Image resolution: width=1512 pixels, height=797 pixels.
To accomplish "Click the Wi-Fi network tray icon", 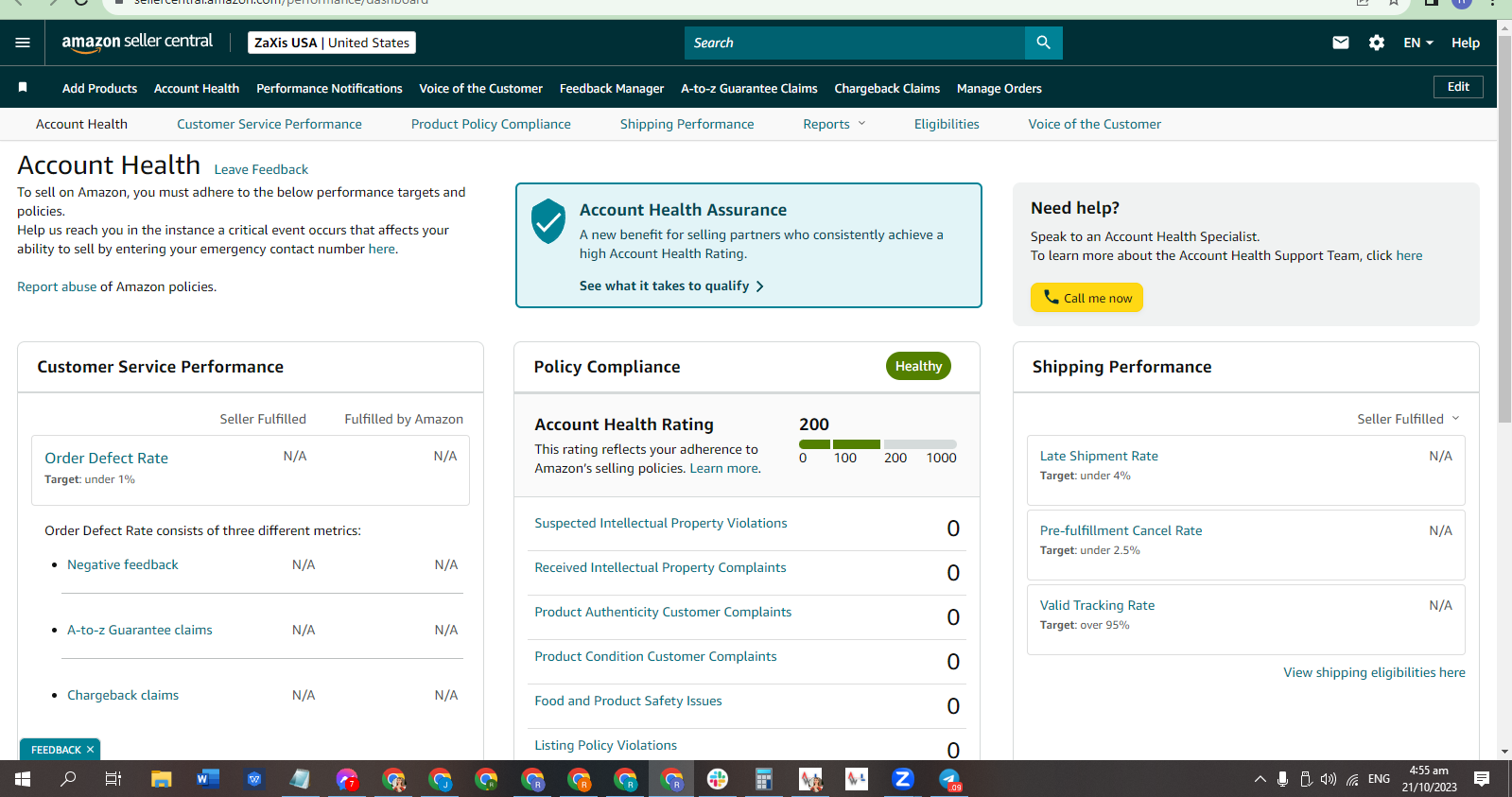I will click(x=1353, y=779).
